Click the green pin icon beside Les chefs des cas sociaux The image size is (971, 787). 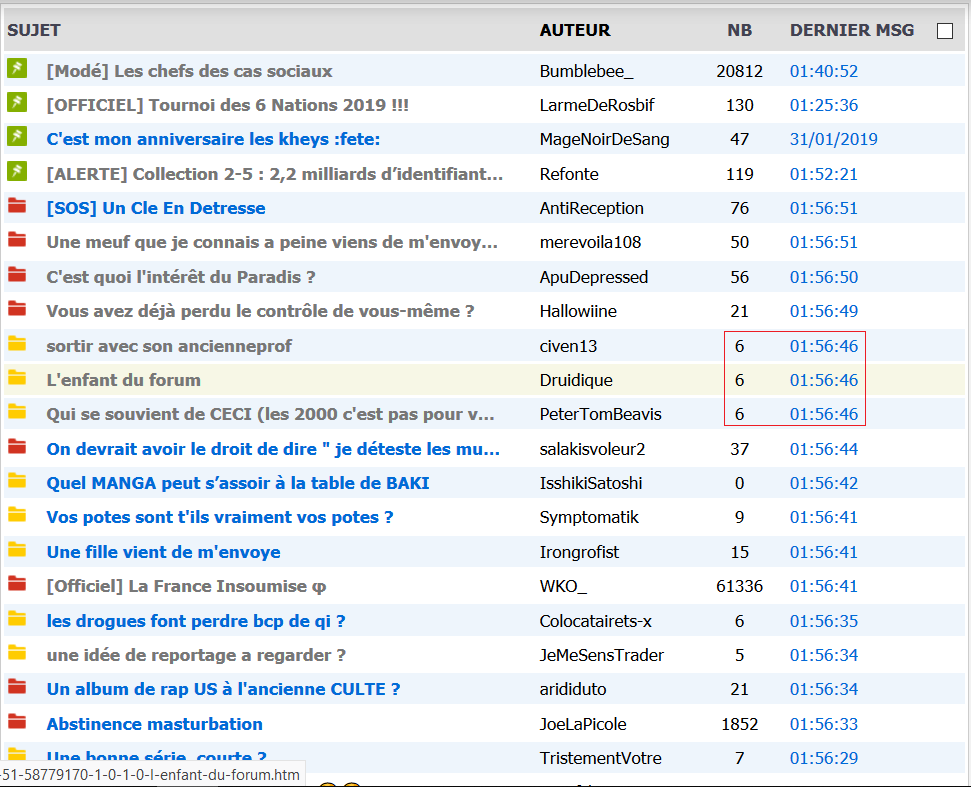(17, 69)
